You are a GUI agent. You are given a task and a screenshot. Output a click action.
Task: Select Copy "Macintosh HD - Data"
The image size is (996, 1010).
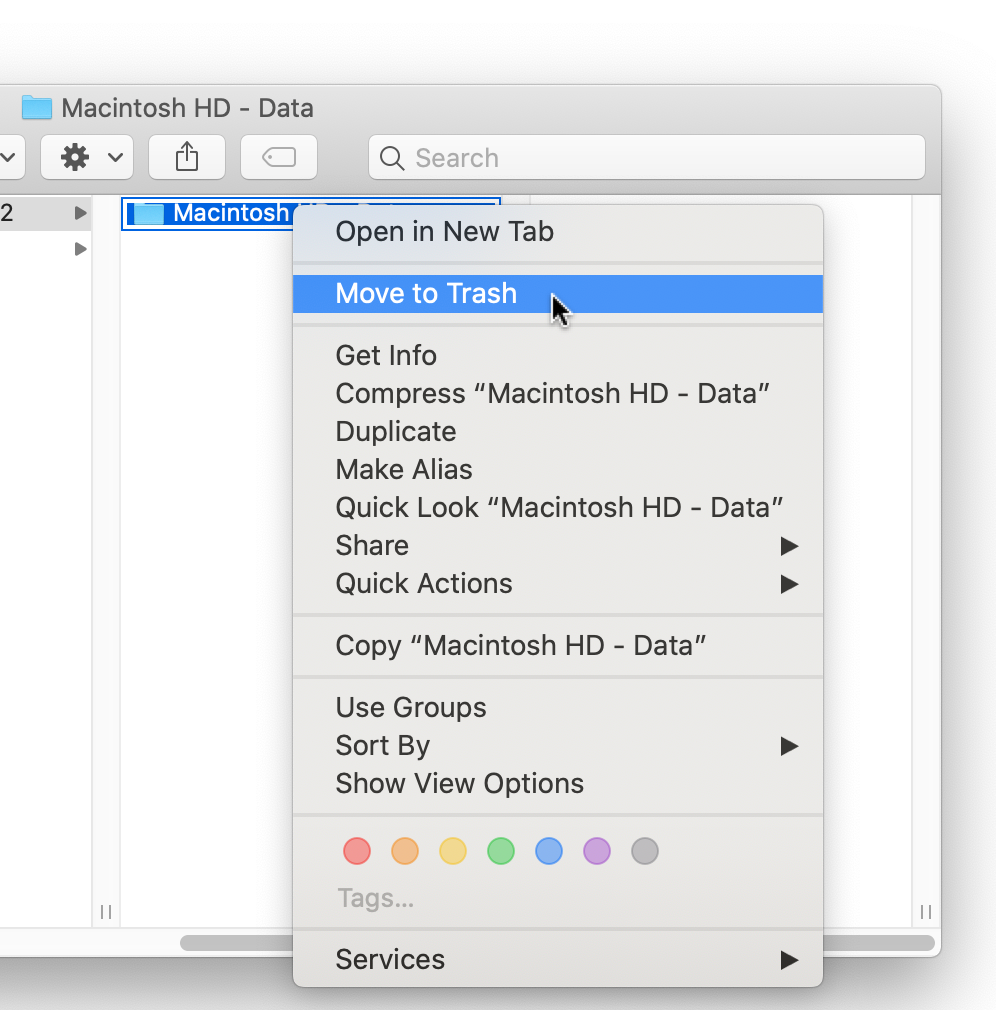(x=558, y=645)
